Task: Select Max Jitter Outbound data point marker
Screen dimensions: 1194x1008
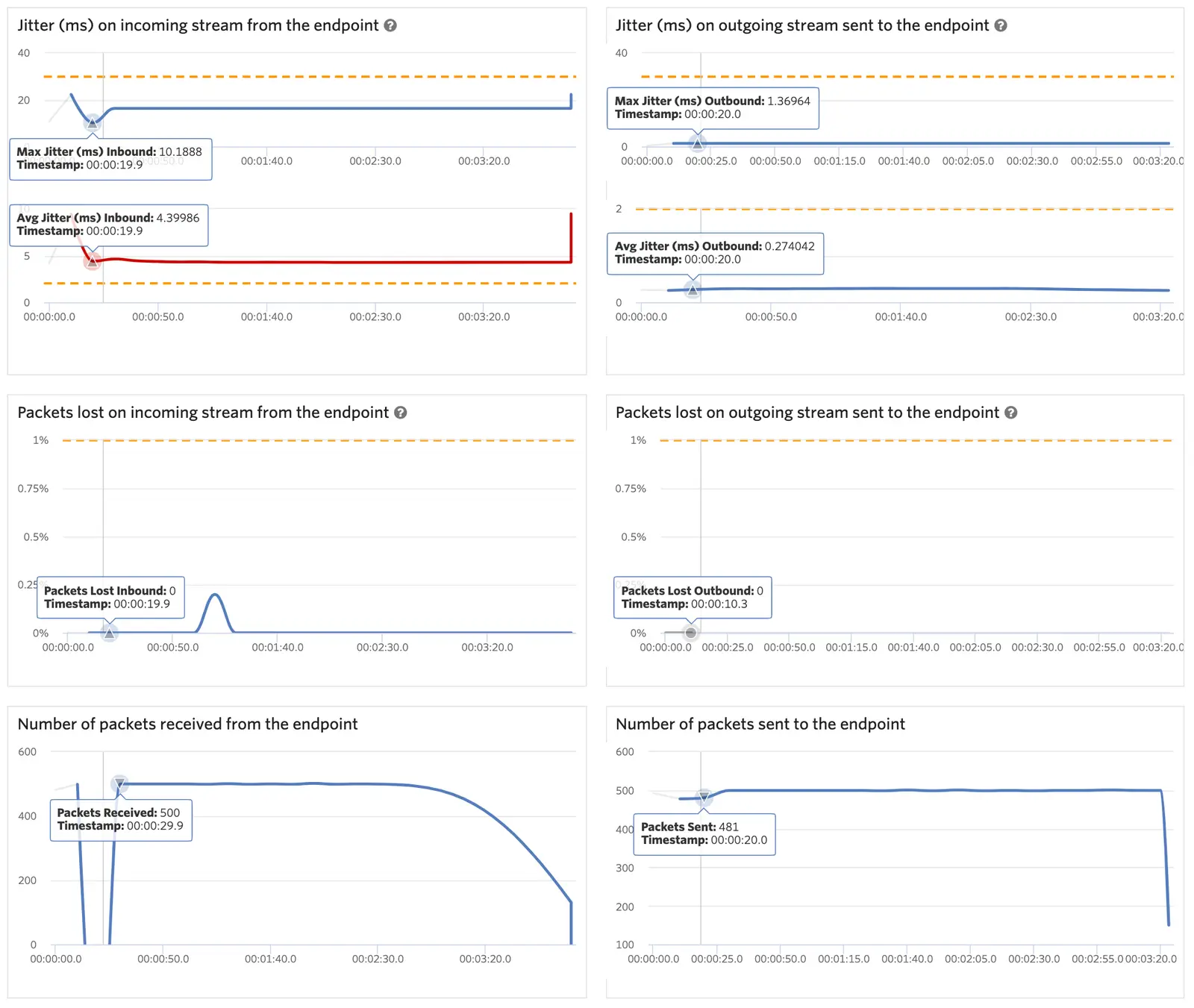Action: point(697,143)
